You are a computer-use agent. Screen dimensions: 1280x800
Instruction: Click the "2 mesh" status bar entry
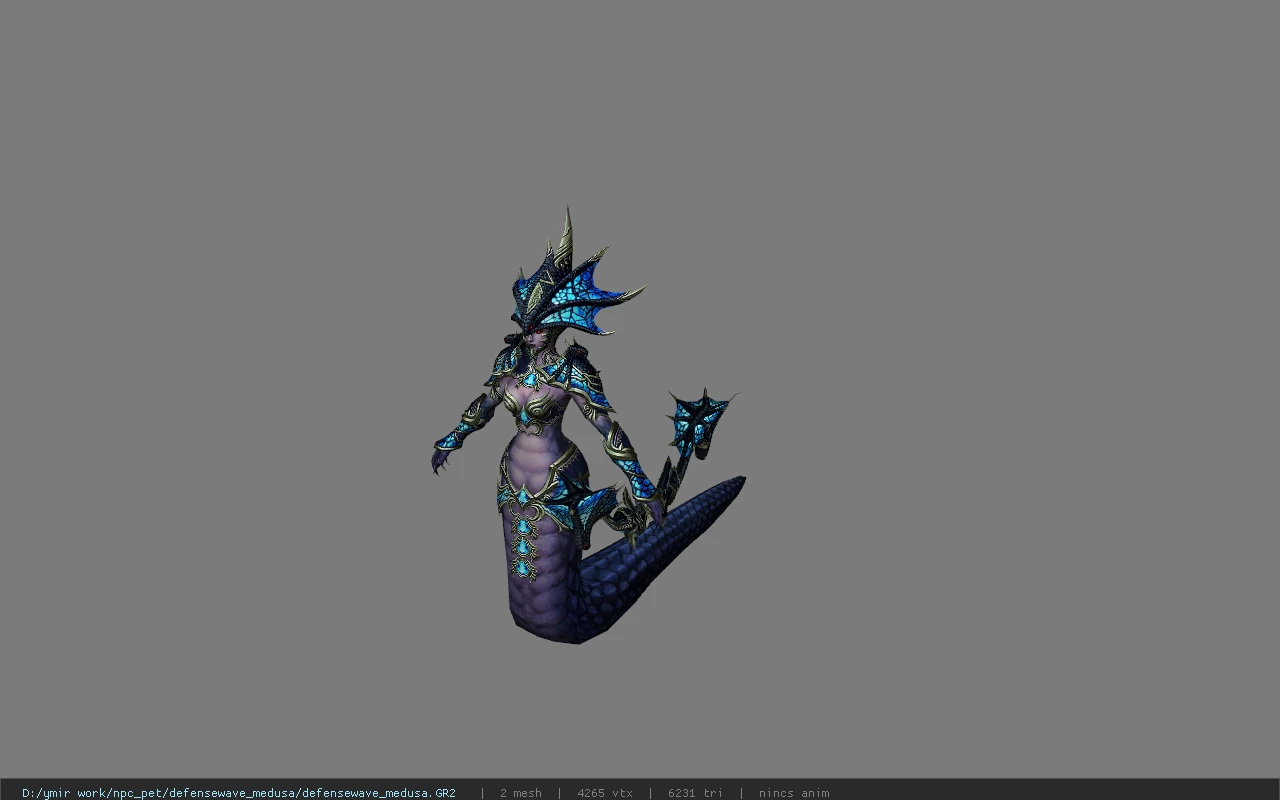[521, 793]
